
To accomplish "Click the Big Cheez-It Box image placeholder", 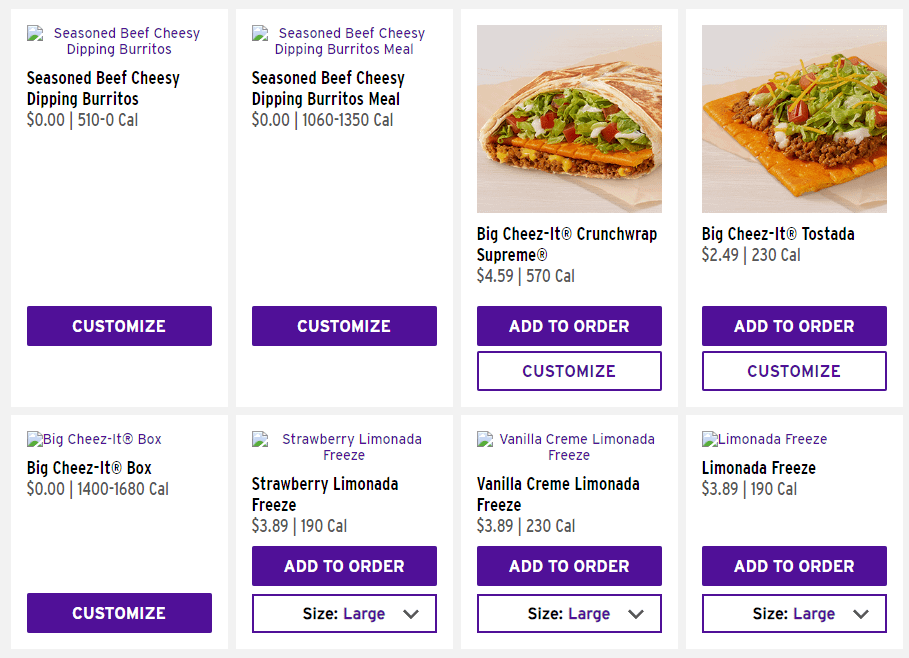I will coord(94,439).
